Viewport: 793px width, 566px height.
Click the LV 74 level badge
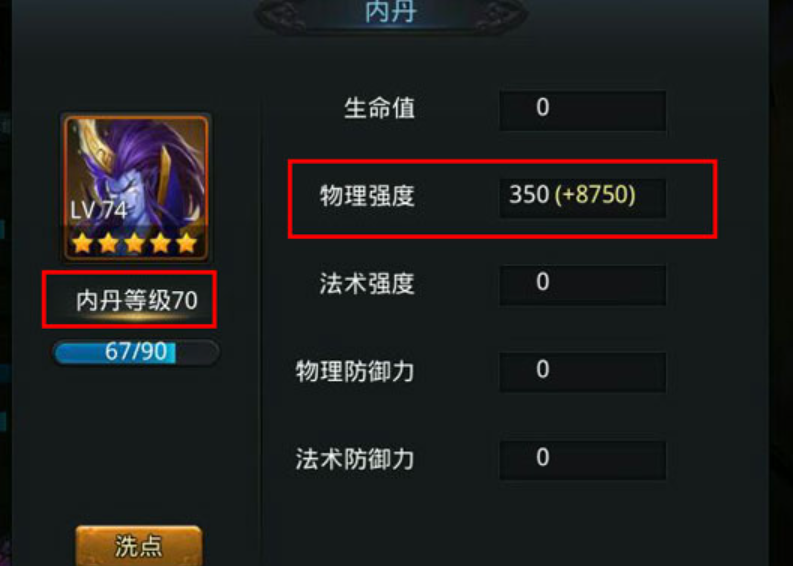(98, 210)
